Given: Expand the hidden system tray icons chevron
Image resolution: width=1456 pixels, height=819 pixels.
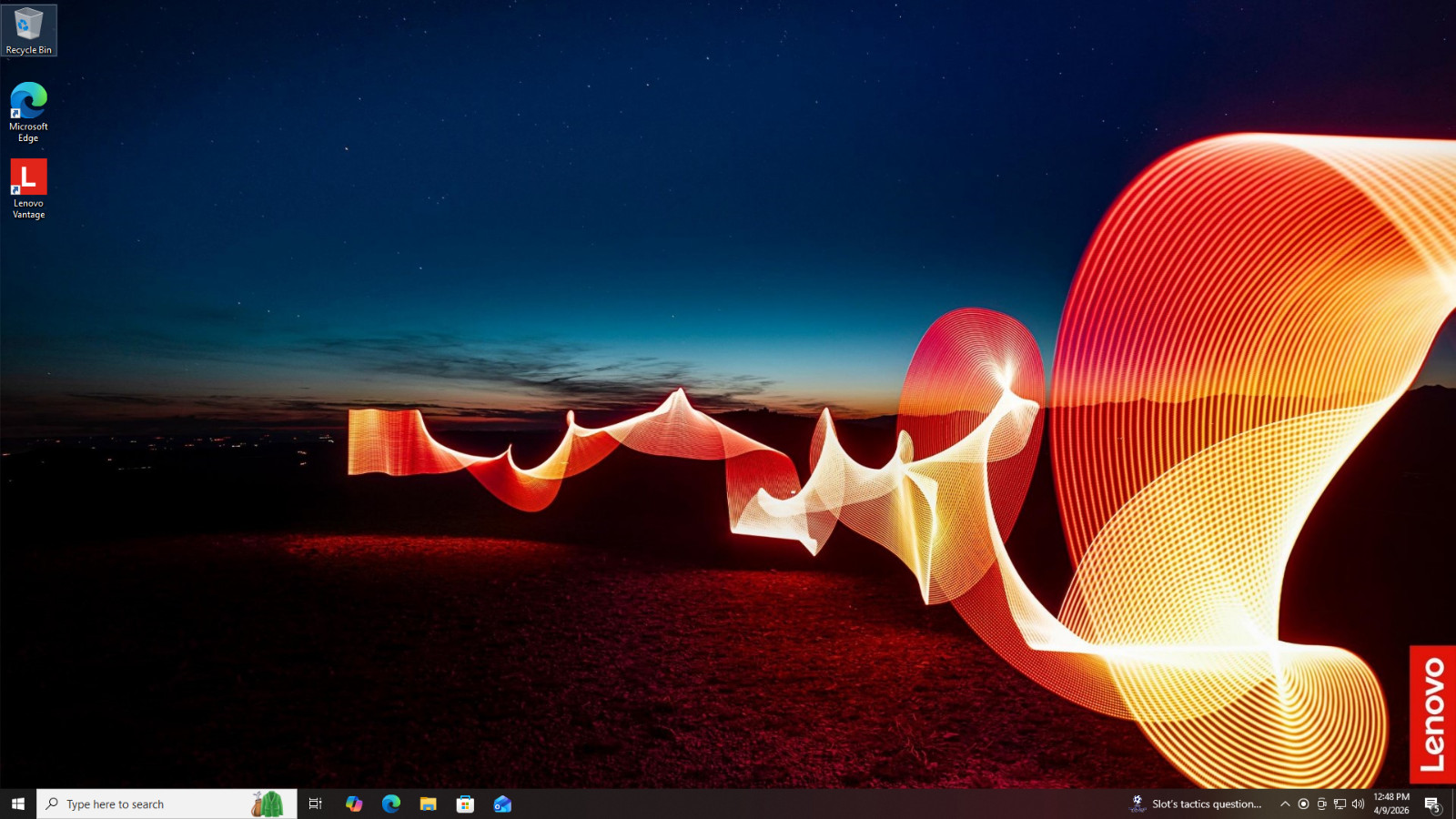Looking at the screenshot, I should pos(1285,804).
